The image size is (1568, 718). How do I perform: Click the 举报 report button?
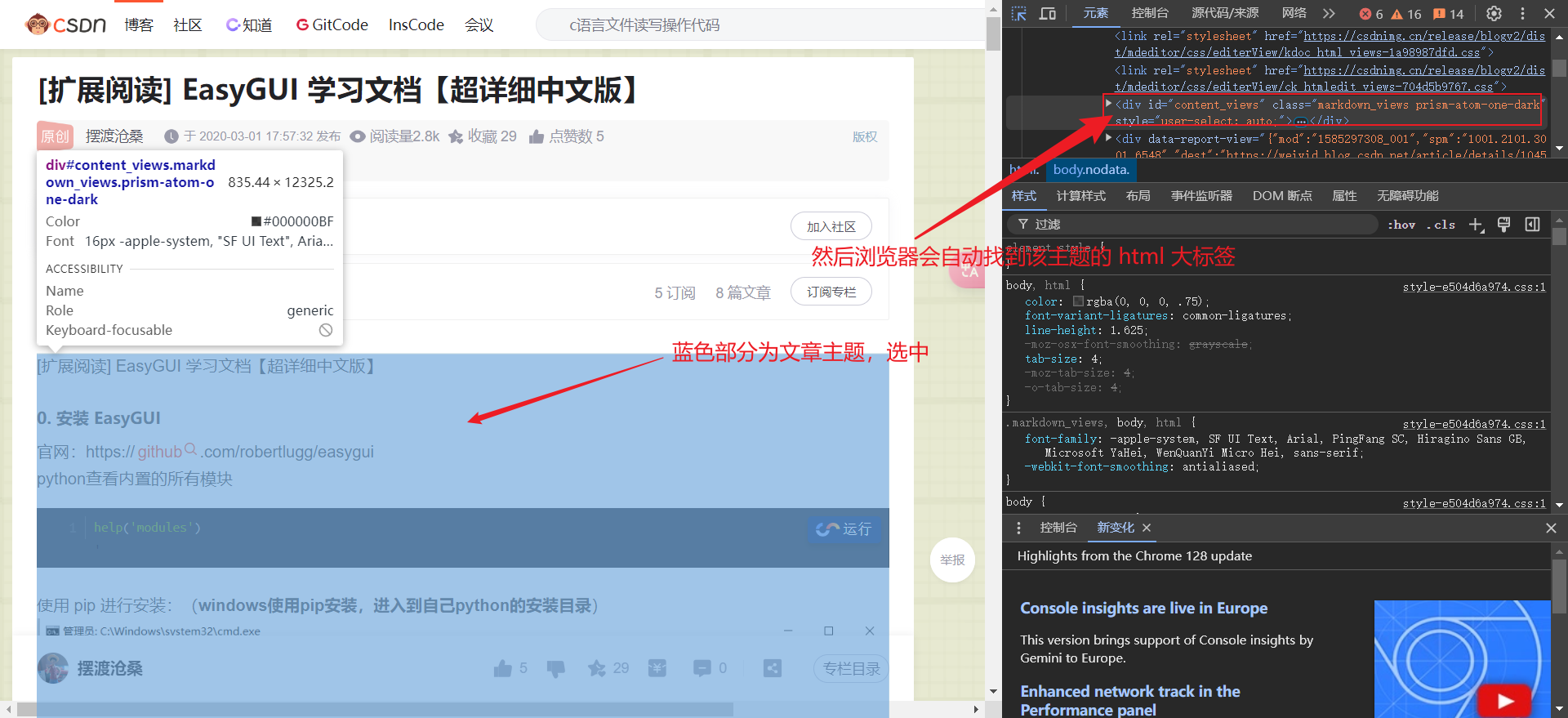pos(952,560)
